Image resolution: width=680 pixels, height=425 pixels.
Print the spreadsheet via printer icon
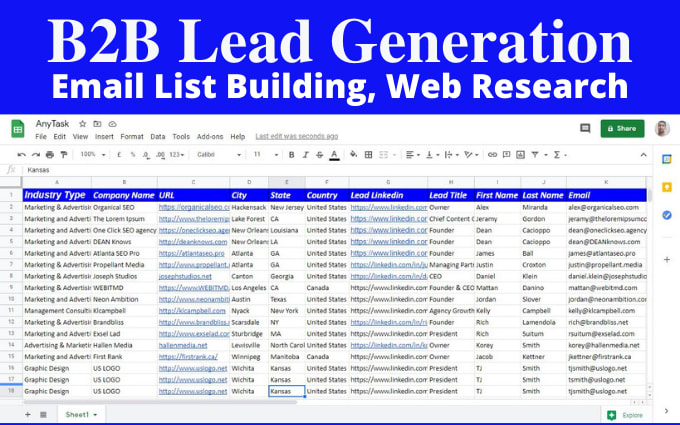coord(50,155)
